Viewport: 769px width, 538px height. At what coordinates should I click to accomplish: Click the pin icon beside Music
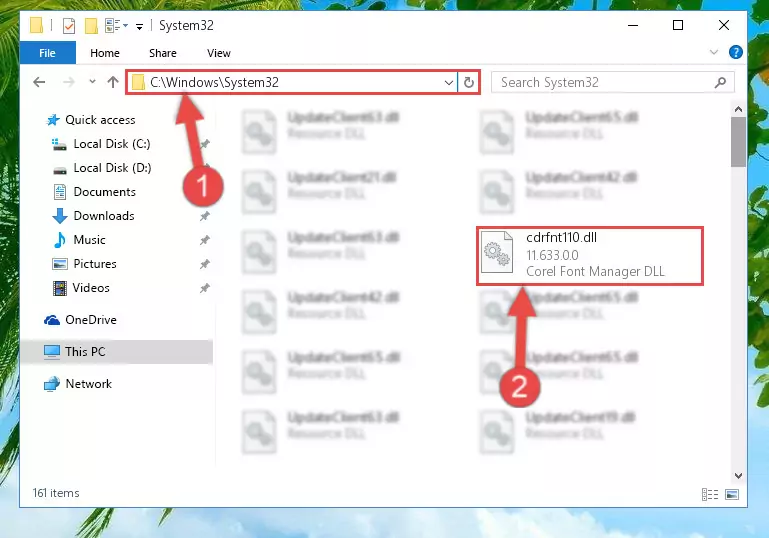tap(205, 240)
